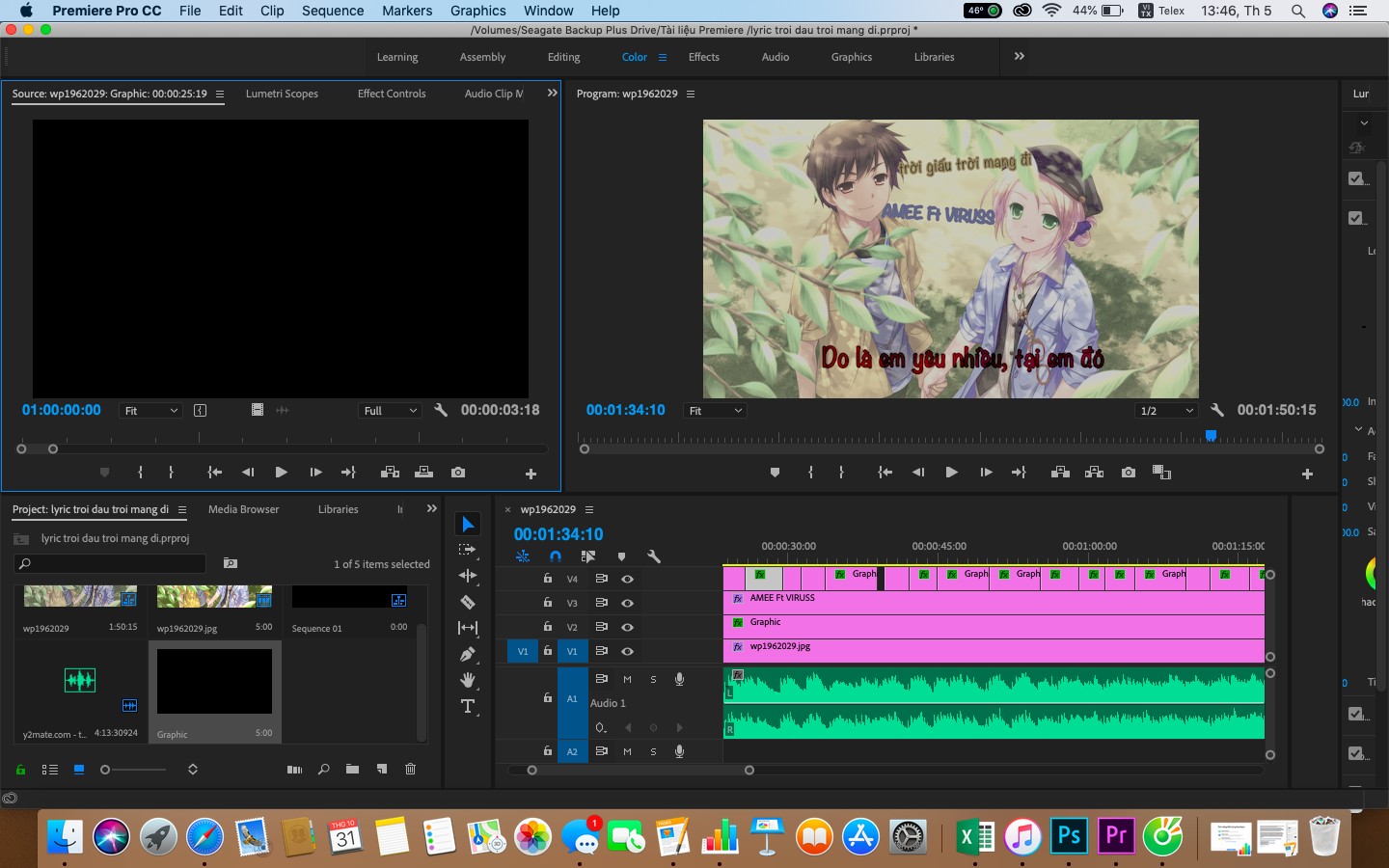This screenshot has width=1389, height=868.
Task: Toggle V4 track output eye
Action: (x=627, y=579)
